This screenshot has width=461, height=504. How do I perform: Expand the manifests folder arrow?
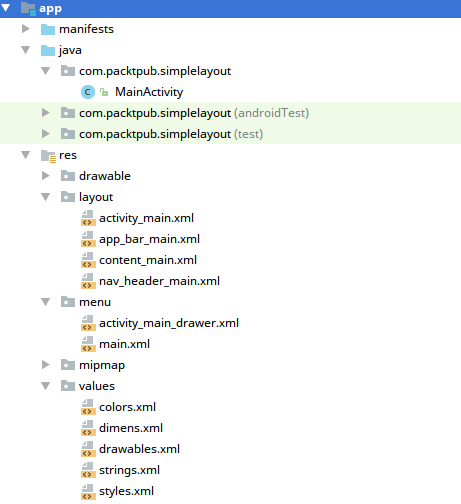[25, 29]
